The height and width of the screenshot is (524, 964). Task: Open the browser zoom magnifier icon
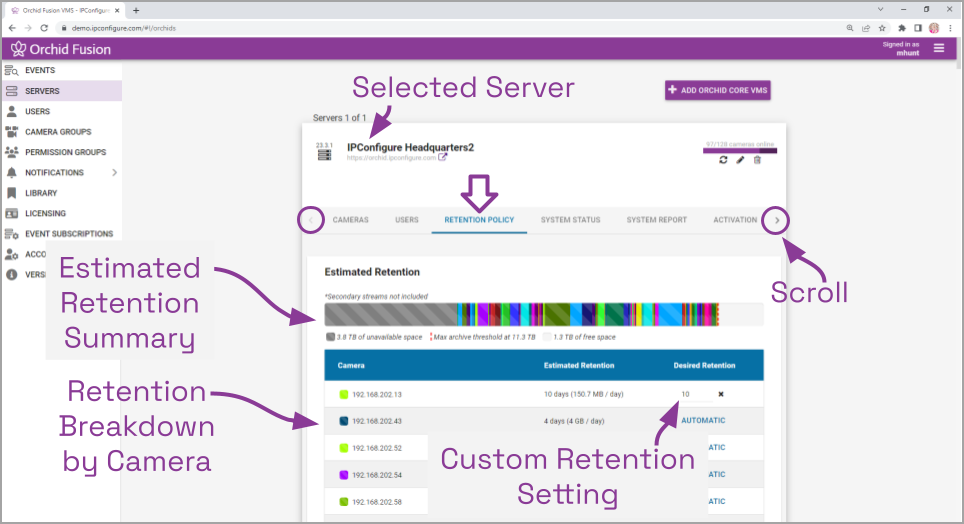850,28
